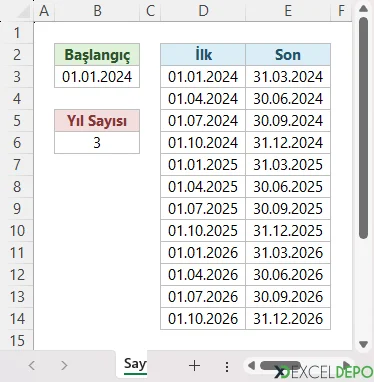Screen dimensions: 374x382
Task: Click the Başlangıç header cell
Action: tap(97, 54)
